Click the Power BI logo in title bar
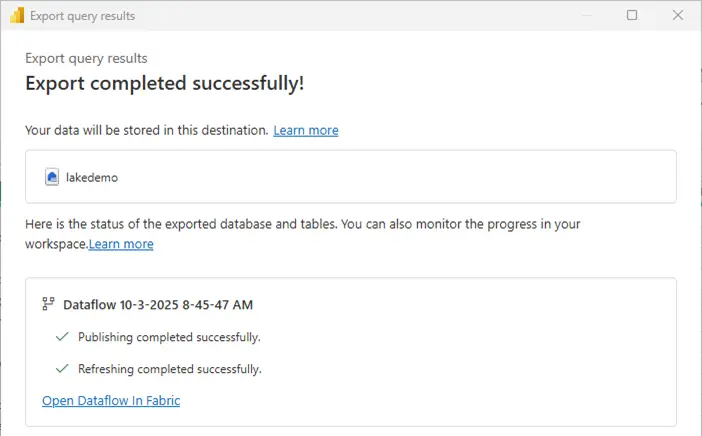The image size is (702, 436). click(16, 16)
